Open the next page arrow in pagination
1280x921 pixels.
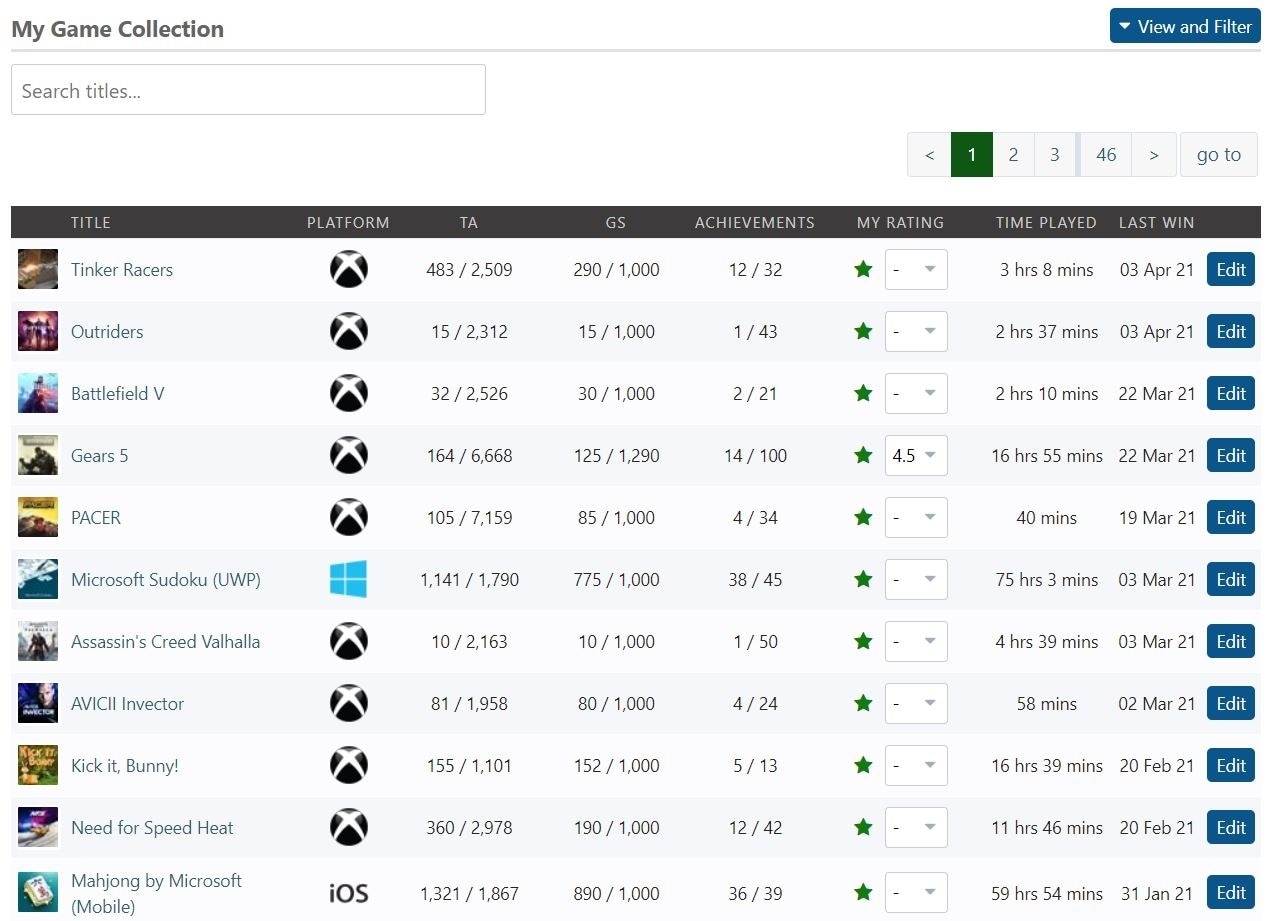pos(1154,154)
